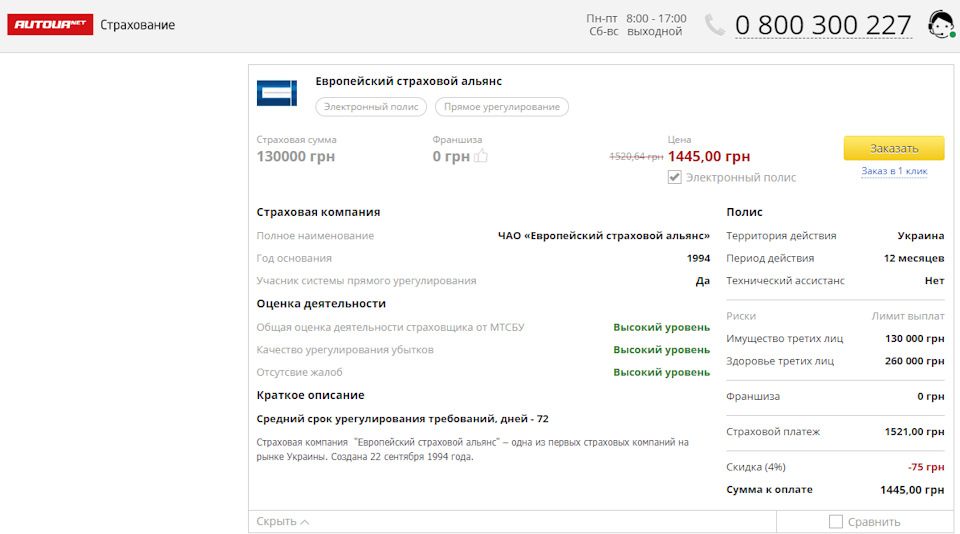960x534 pixels.
Task: Click the crossed-out old price 1520,64 грн
Action: point(636,157)
